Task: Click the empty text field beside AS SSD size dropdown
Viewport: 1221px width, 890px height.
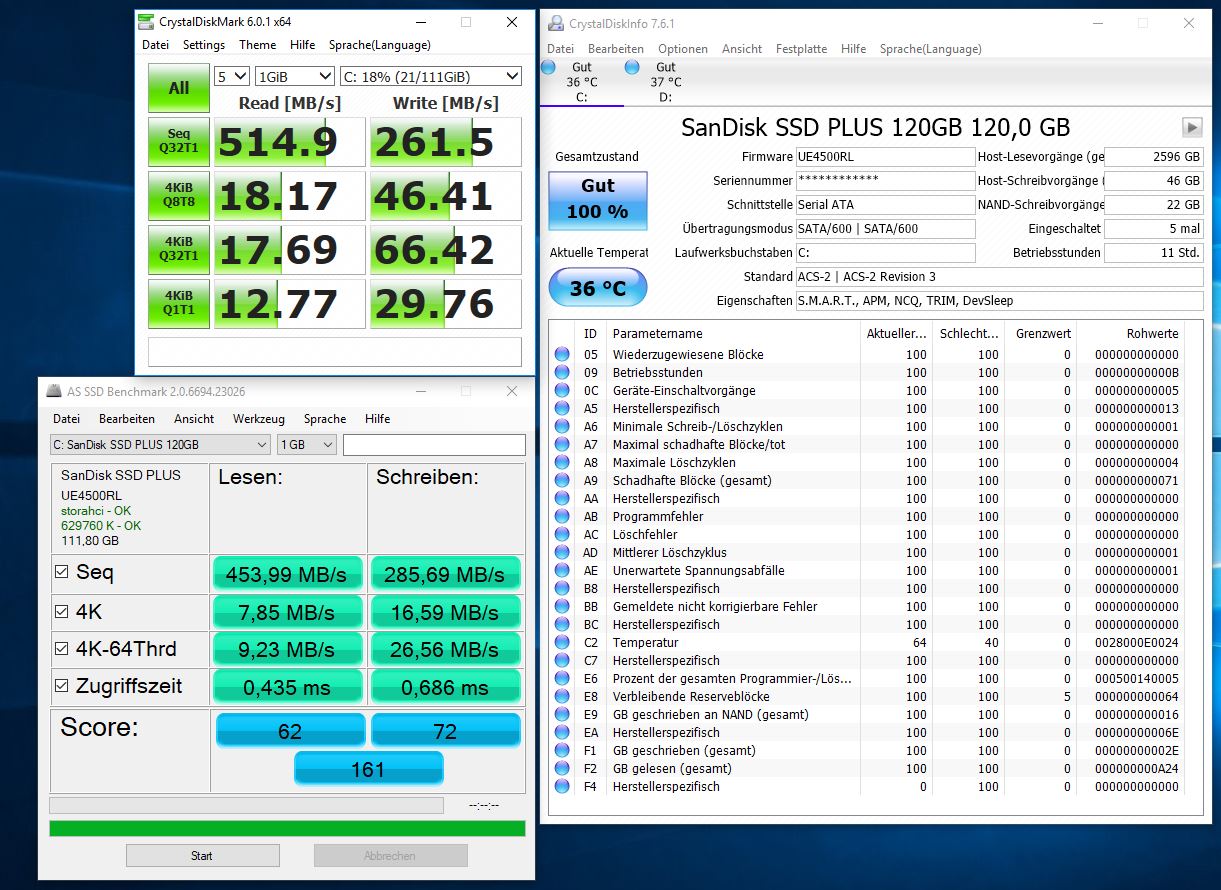Action: [434, 444]
